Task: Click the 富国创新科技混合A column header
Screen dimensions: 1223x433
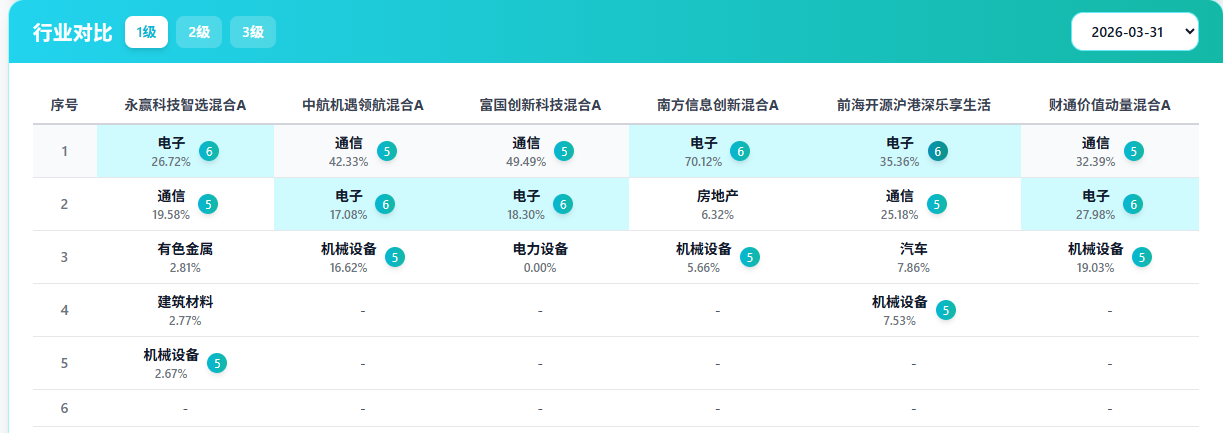Action: click(x=540, y=104)
